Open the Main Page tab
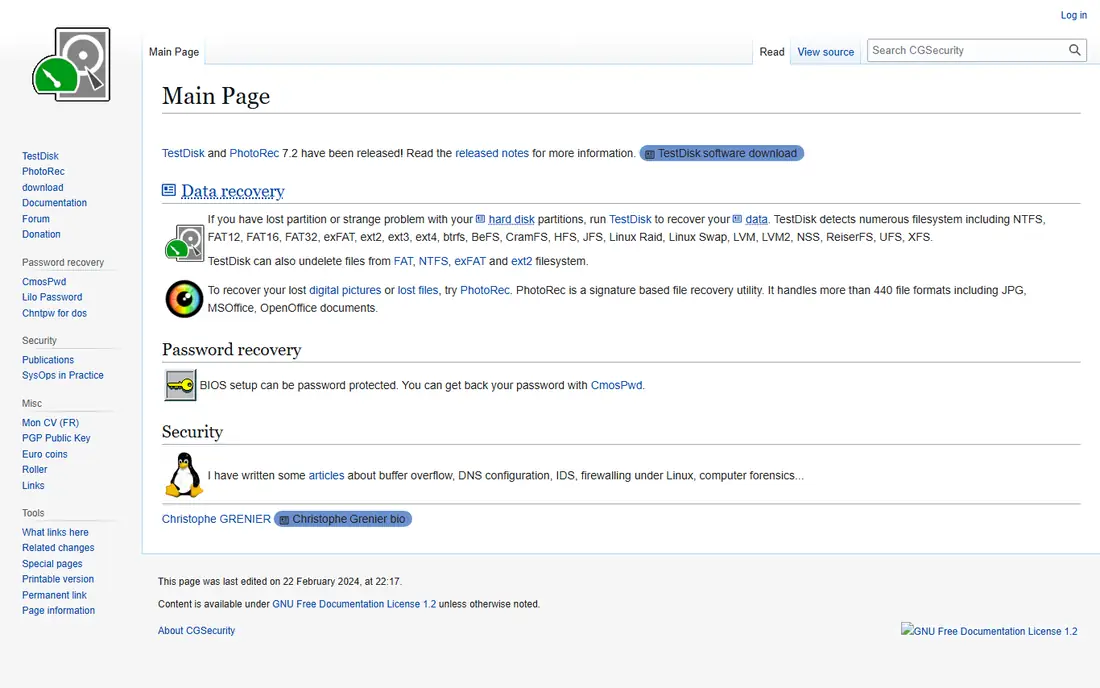 click(174, 52)
